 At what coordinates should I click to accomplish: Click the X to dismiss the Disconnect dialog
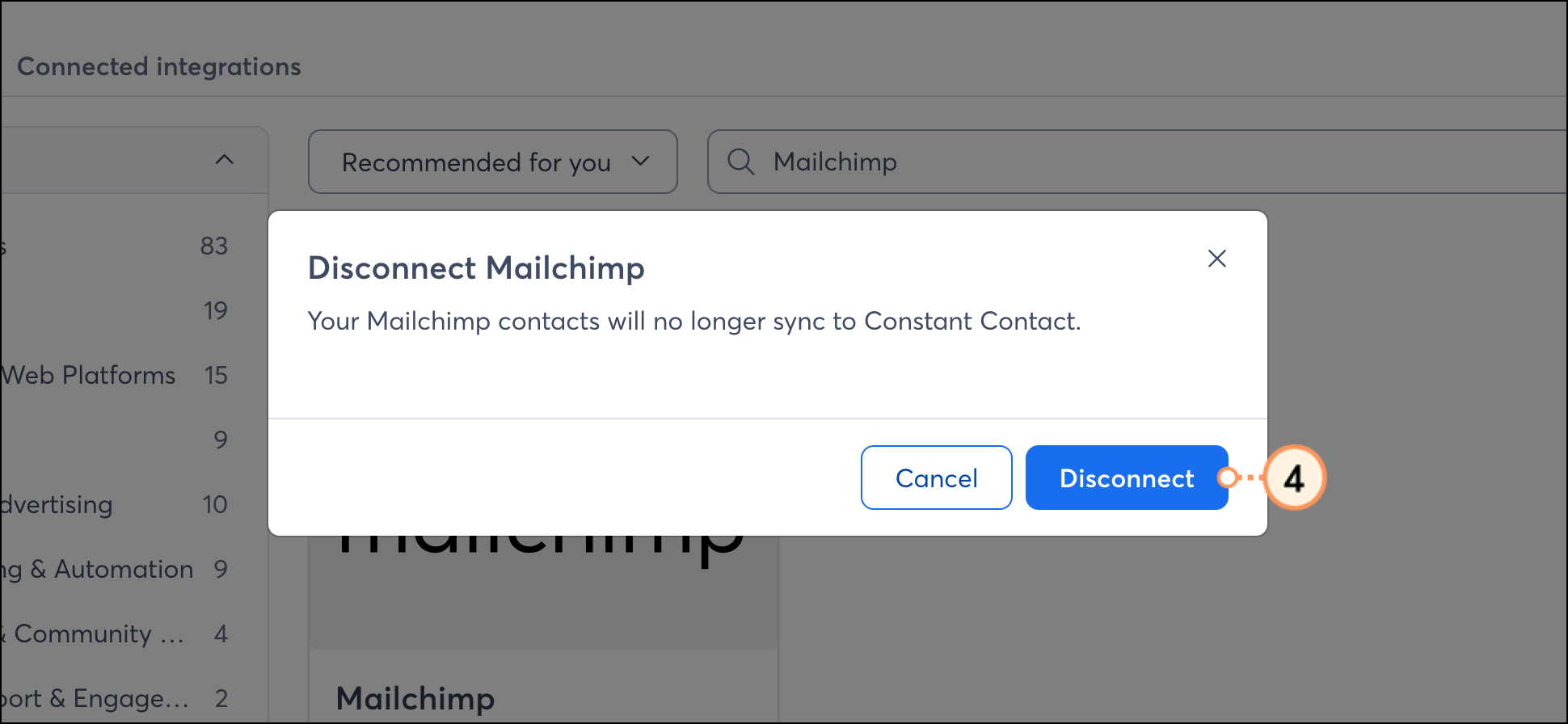(x=1217, y=259)
